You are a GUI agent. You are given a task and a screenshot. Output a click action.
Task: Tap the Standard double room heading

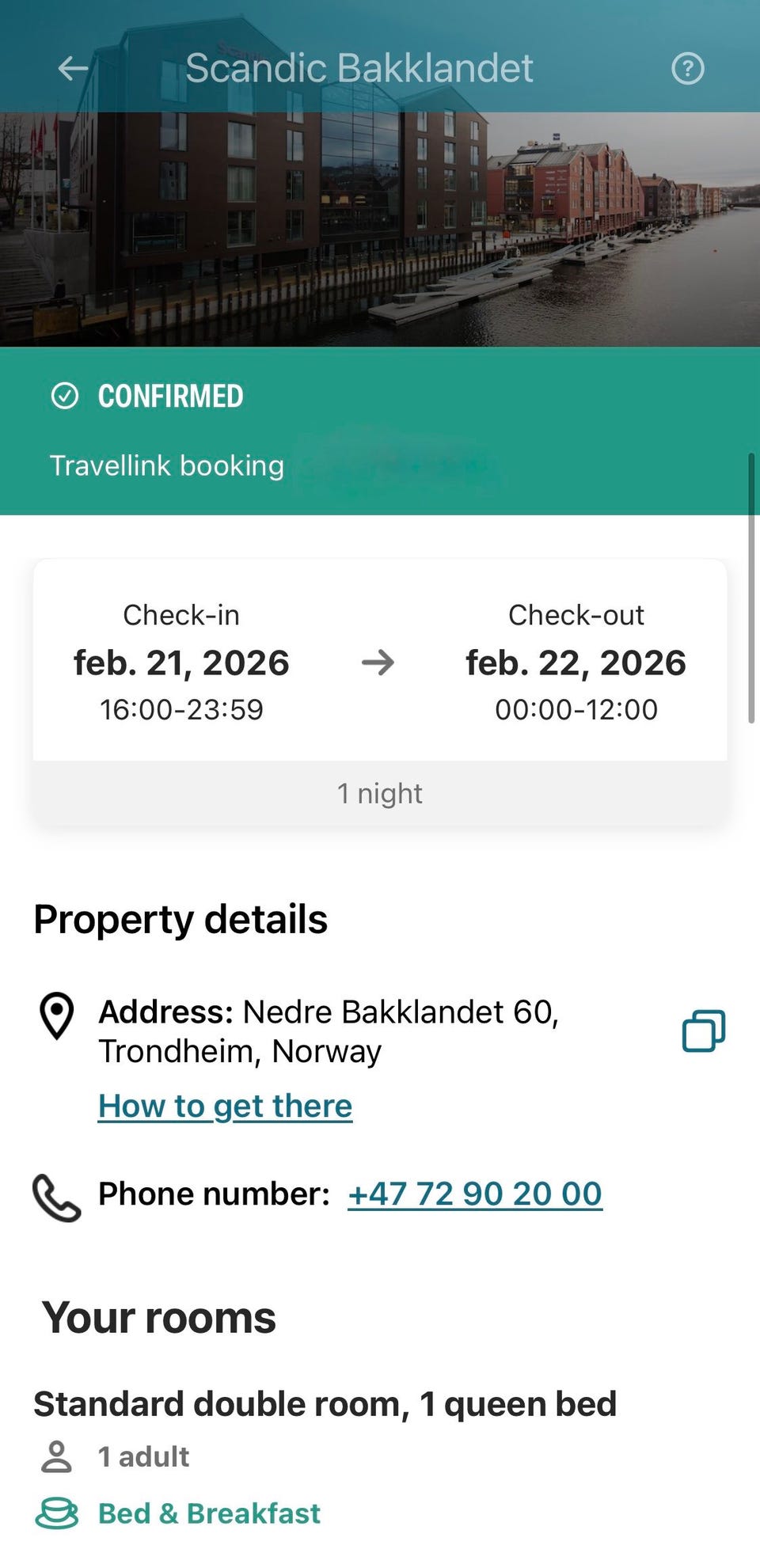(x=325, y=1404)
